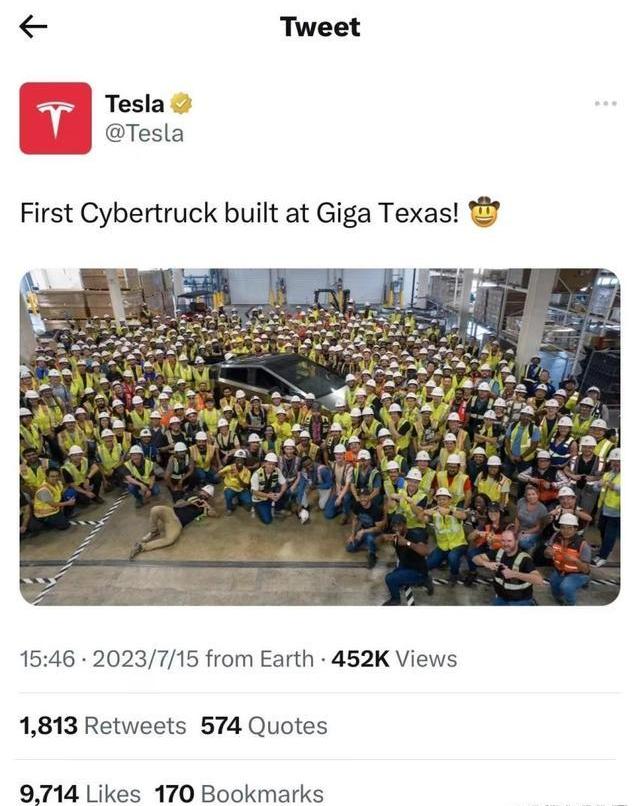Tap the back arrow icon
Viewport: 640px width, 806px height.
pos(33,26)
